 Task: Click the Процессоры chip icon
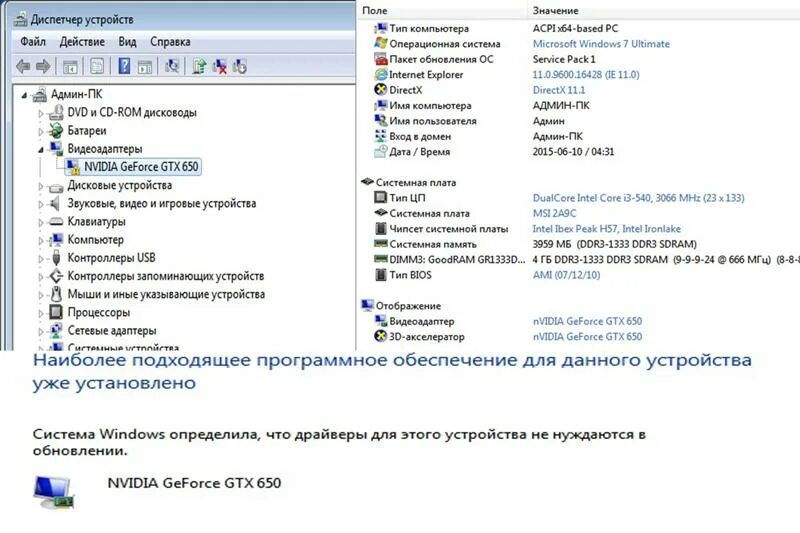click(x=56, y=312)
